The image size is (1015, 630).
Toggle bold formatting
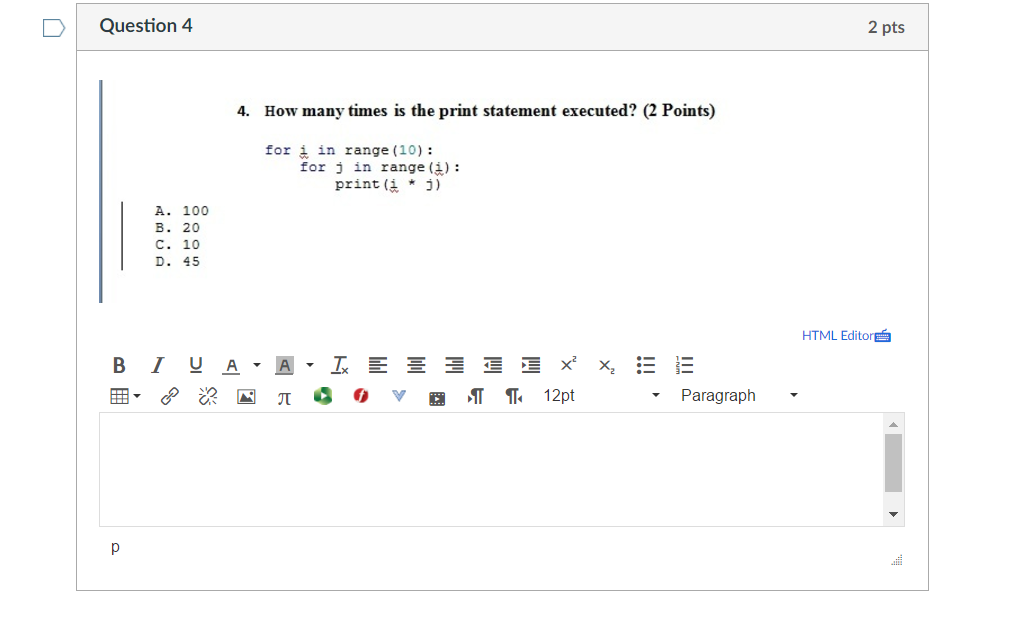point(119,365)
